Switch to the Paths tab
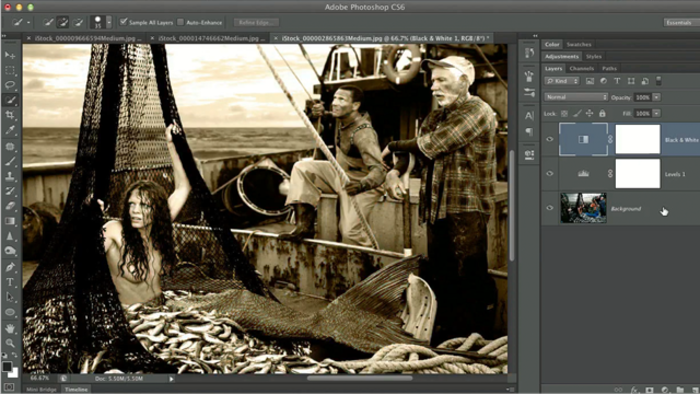 click(x=609, y=68)
